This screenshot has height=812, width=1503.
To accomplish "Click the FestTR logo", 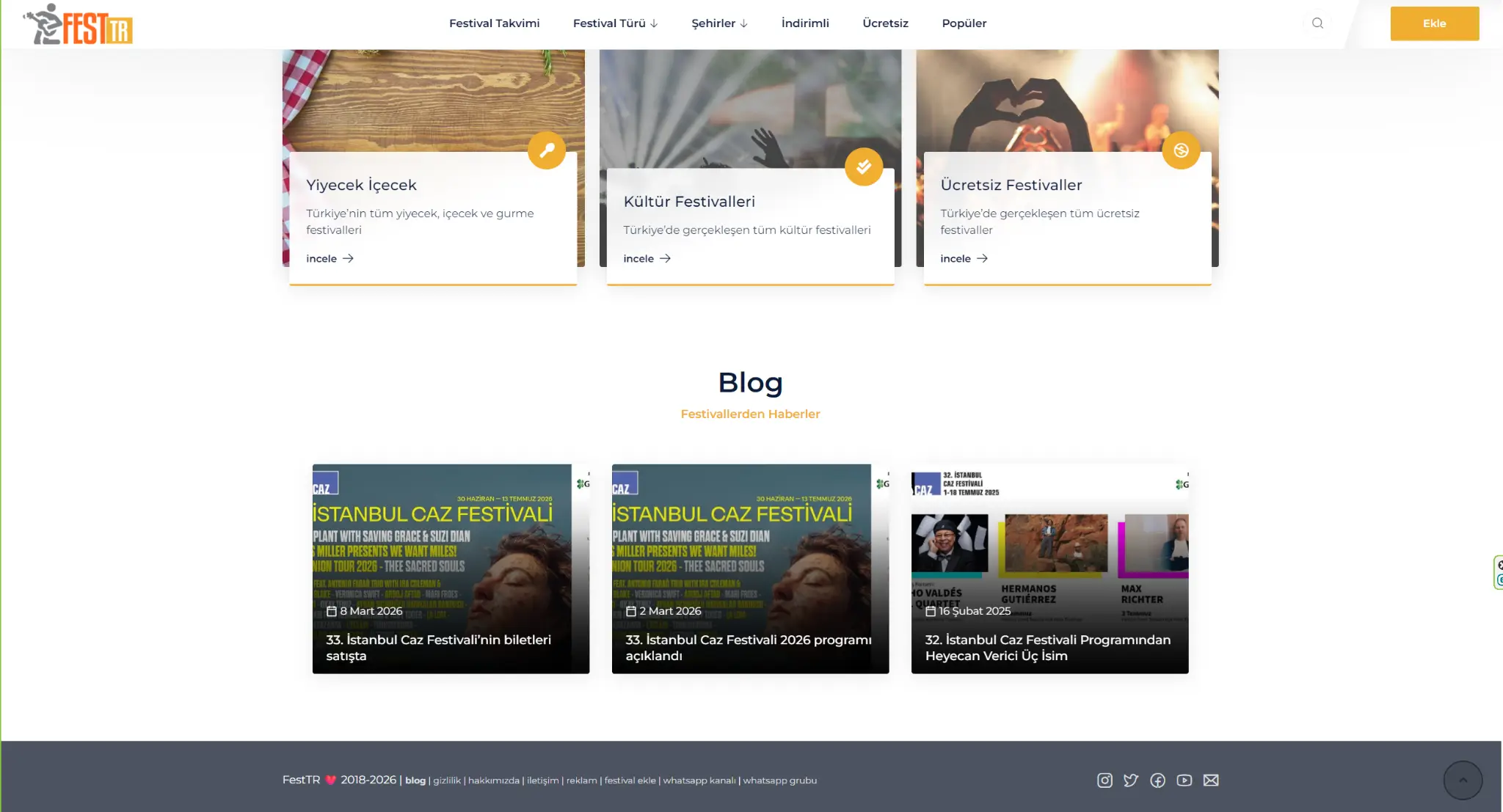I will click(x=78, y=24).
